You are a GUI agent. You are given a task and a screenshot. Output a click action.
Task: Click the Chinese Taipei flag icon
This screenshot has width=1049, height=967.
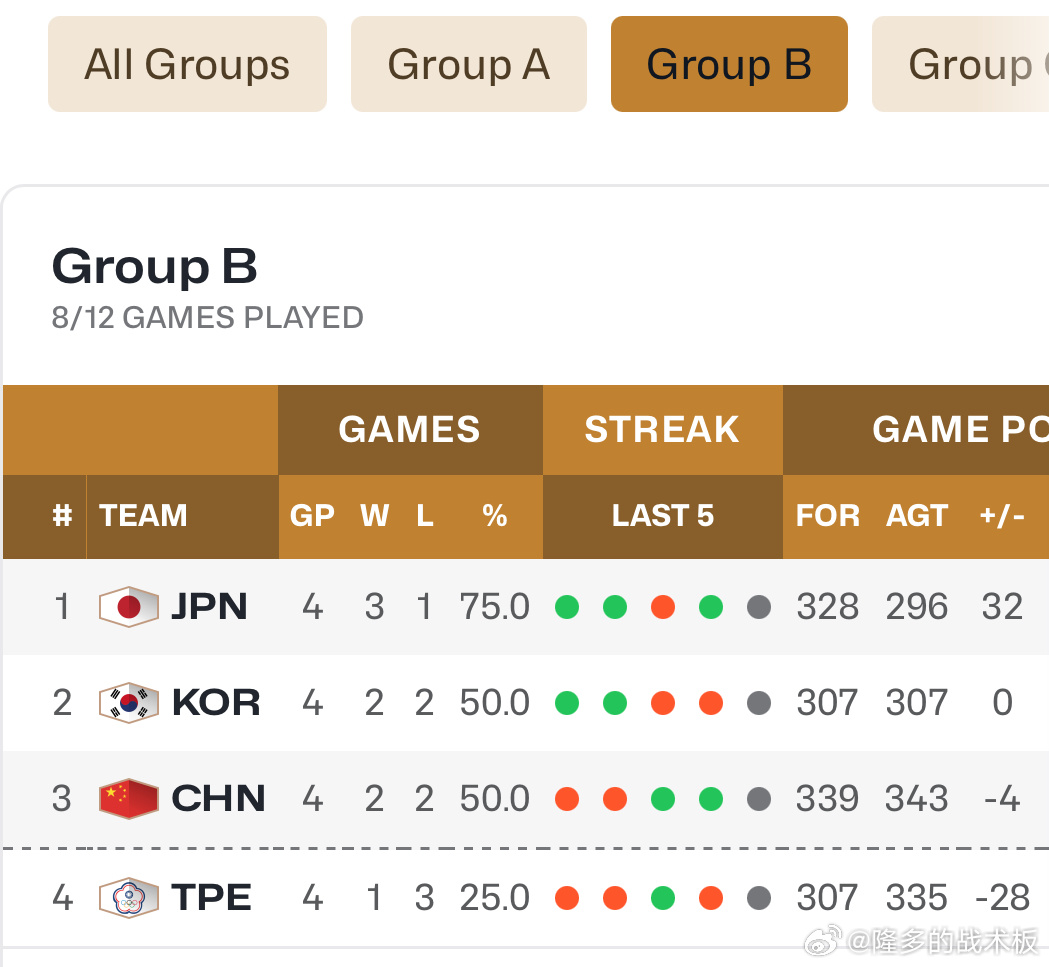tap(129, 897)
